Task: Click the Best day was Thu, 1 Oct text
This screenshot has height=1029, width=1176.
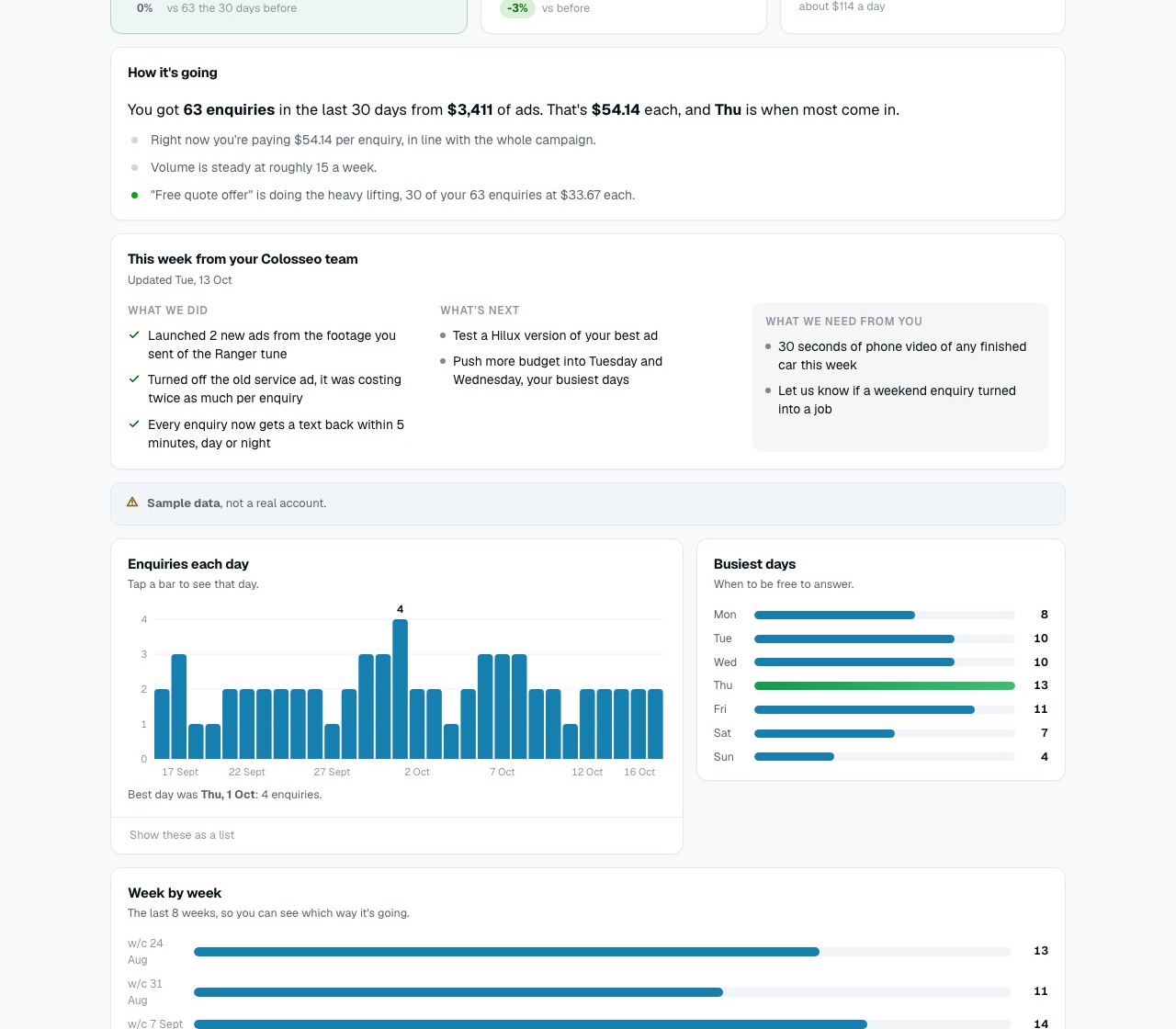Action: (225, 795)
